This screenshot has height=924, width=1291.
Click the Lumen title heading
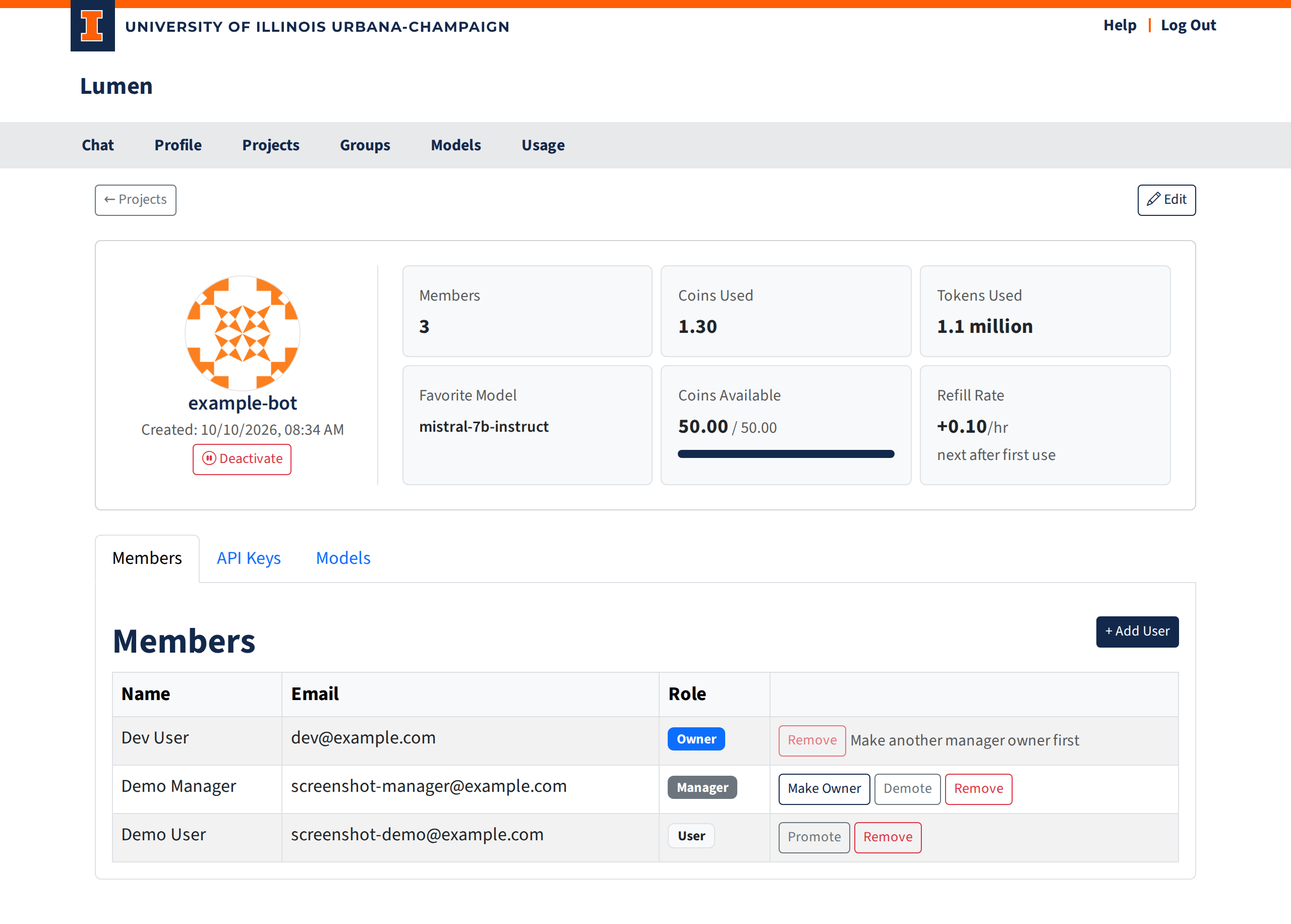(x=116, y=86)
